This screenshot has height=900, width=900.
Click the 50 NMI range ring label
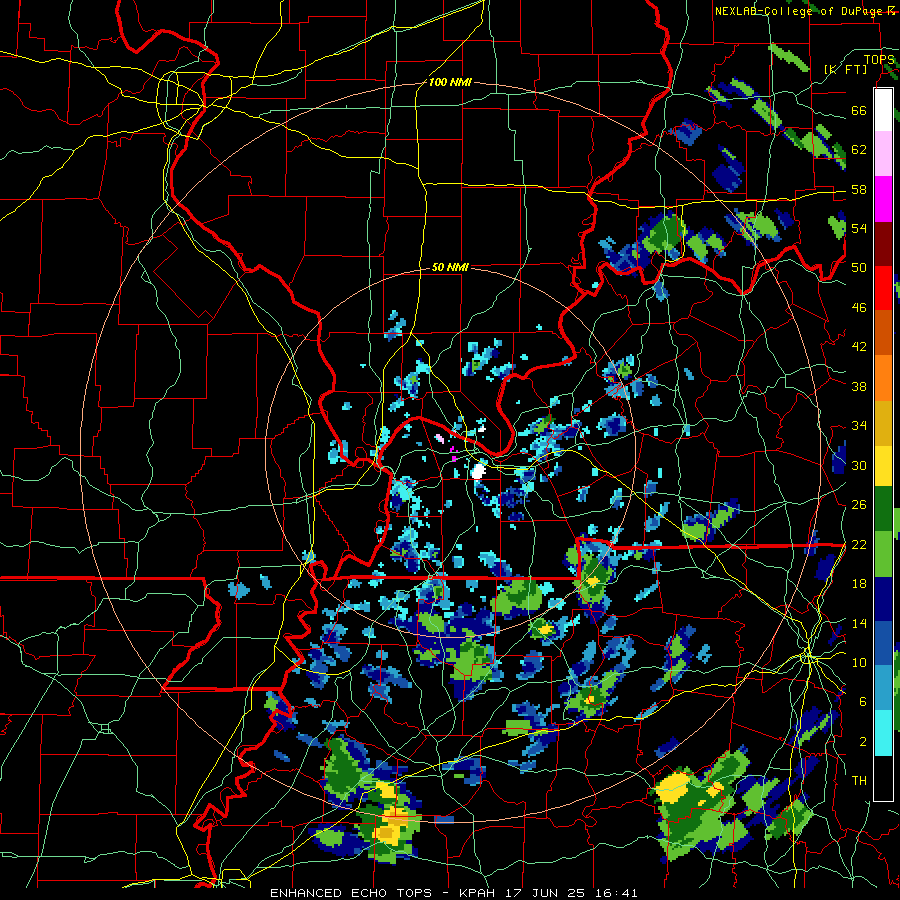(450, 267)
